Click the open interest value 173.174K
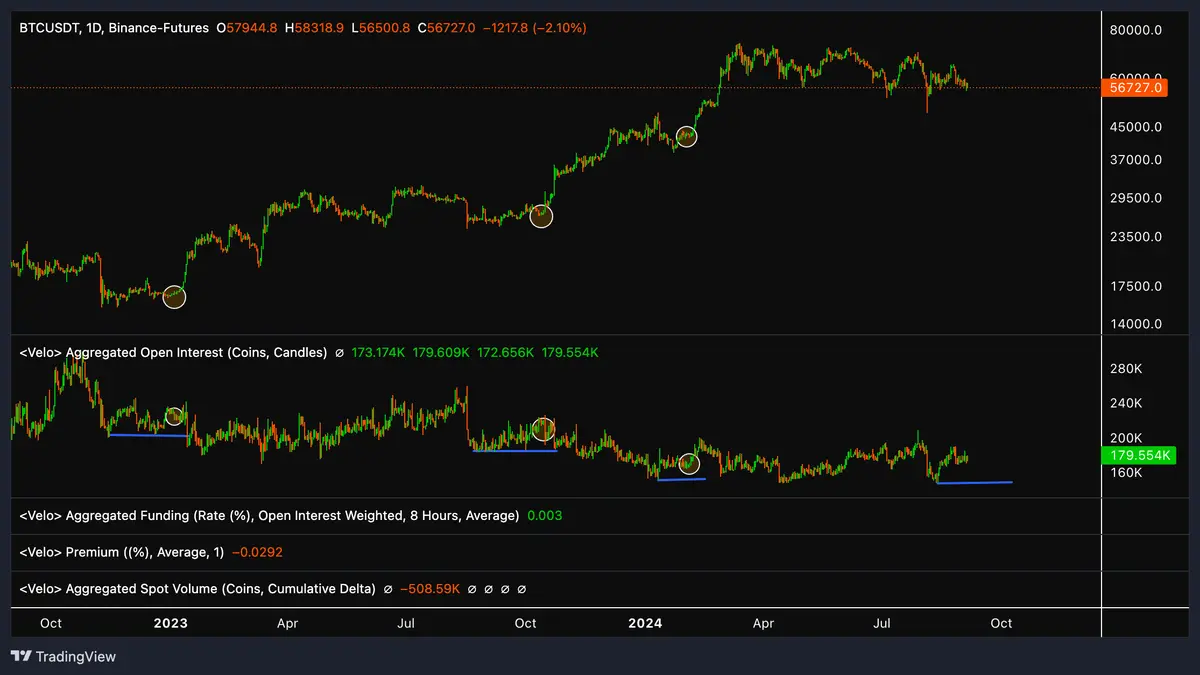Screen dimensions: 1200x675 (378, 353)
